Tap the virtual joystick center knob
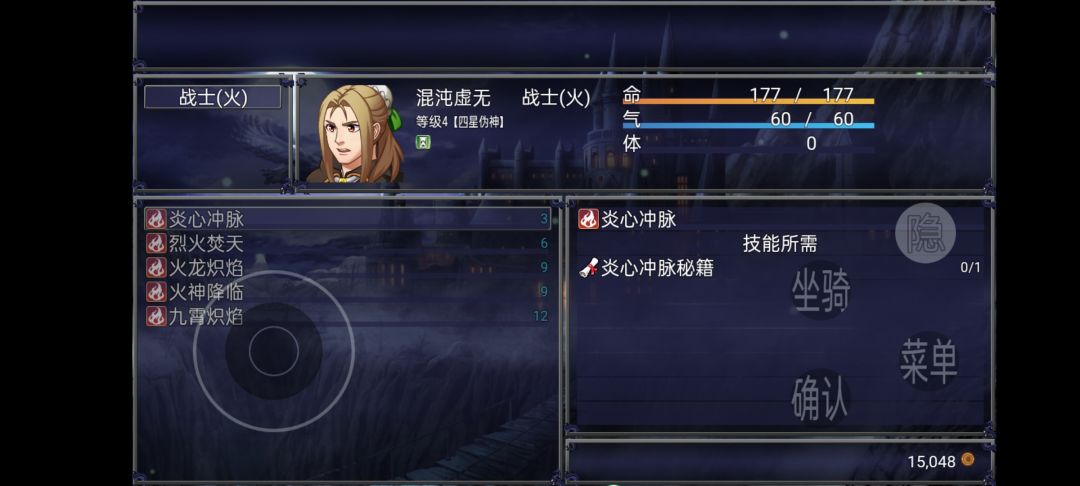The image size is (1080, 486). click(x=273, y=351)
